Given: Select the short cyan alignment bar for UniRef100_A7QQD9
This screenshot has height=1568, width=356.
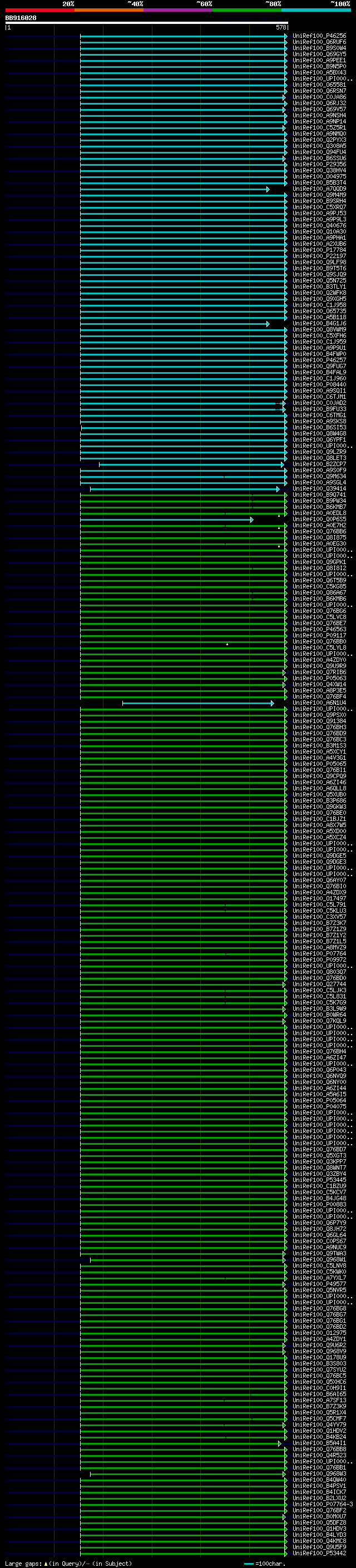Looking at the screenshot, I should tap(174, 190).
